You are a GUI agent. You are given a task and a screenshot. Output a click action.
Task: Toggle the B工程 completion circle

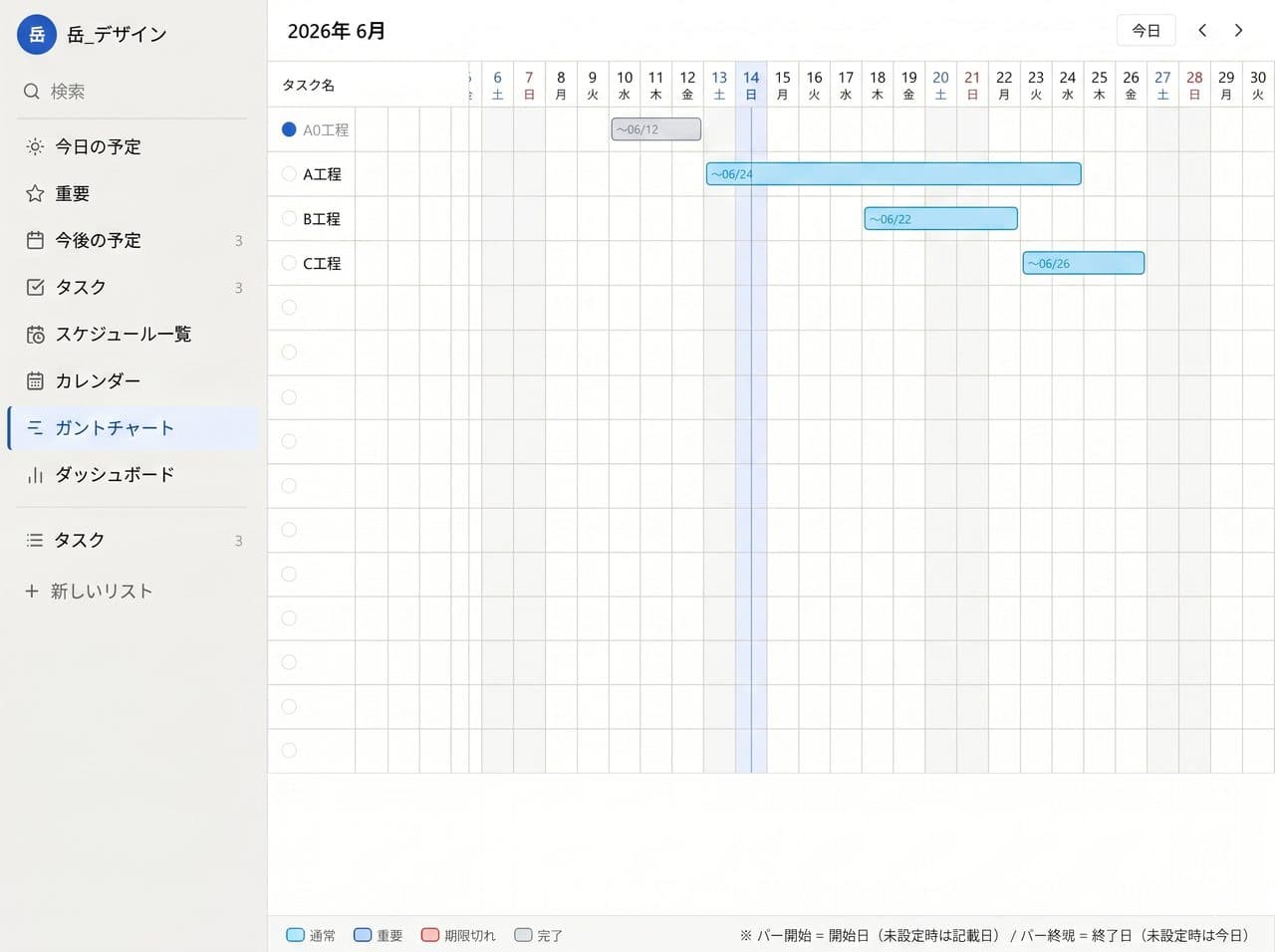289,218
